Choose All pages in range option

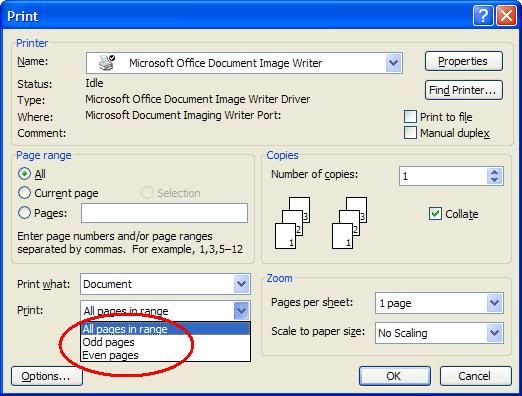165,329
